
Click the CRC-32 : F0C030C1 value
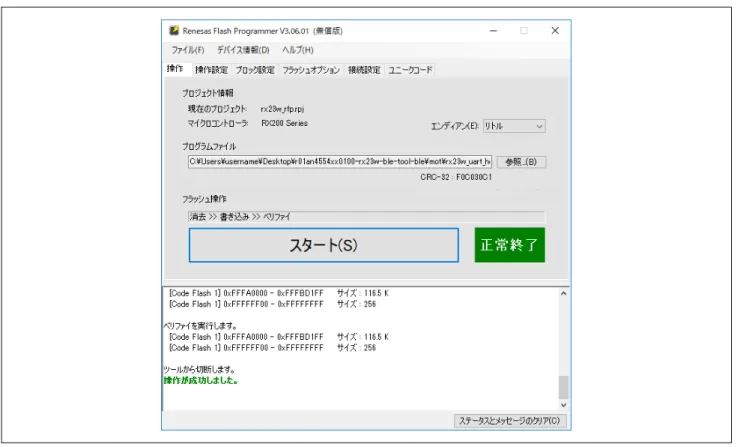[456, 177]
